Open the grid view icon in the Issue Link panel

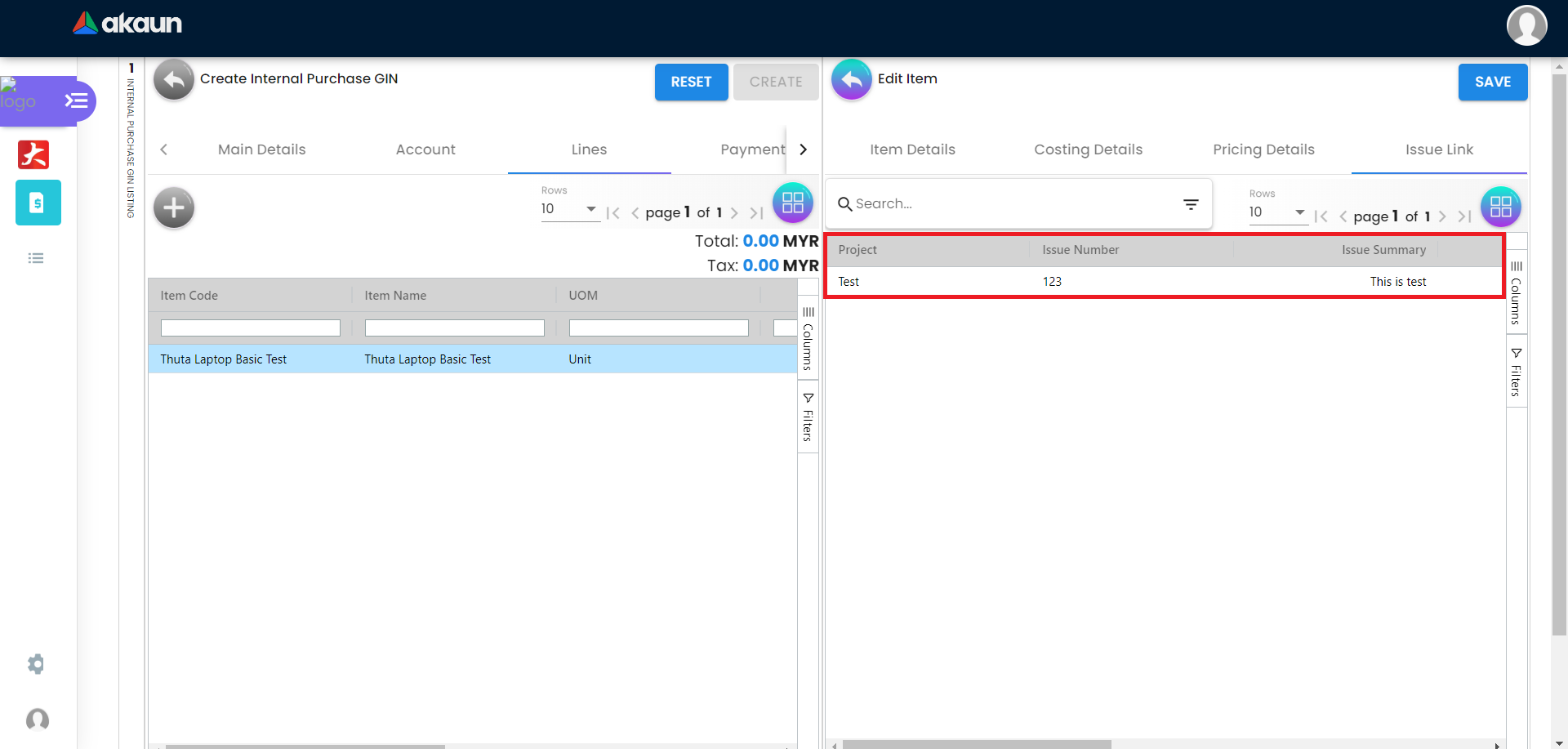click(x=1500, y=207)
